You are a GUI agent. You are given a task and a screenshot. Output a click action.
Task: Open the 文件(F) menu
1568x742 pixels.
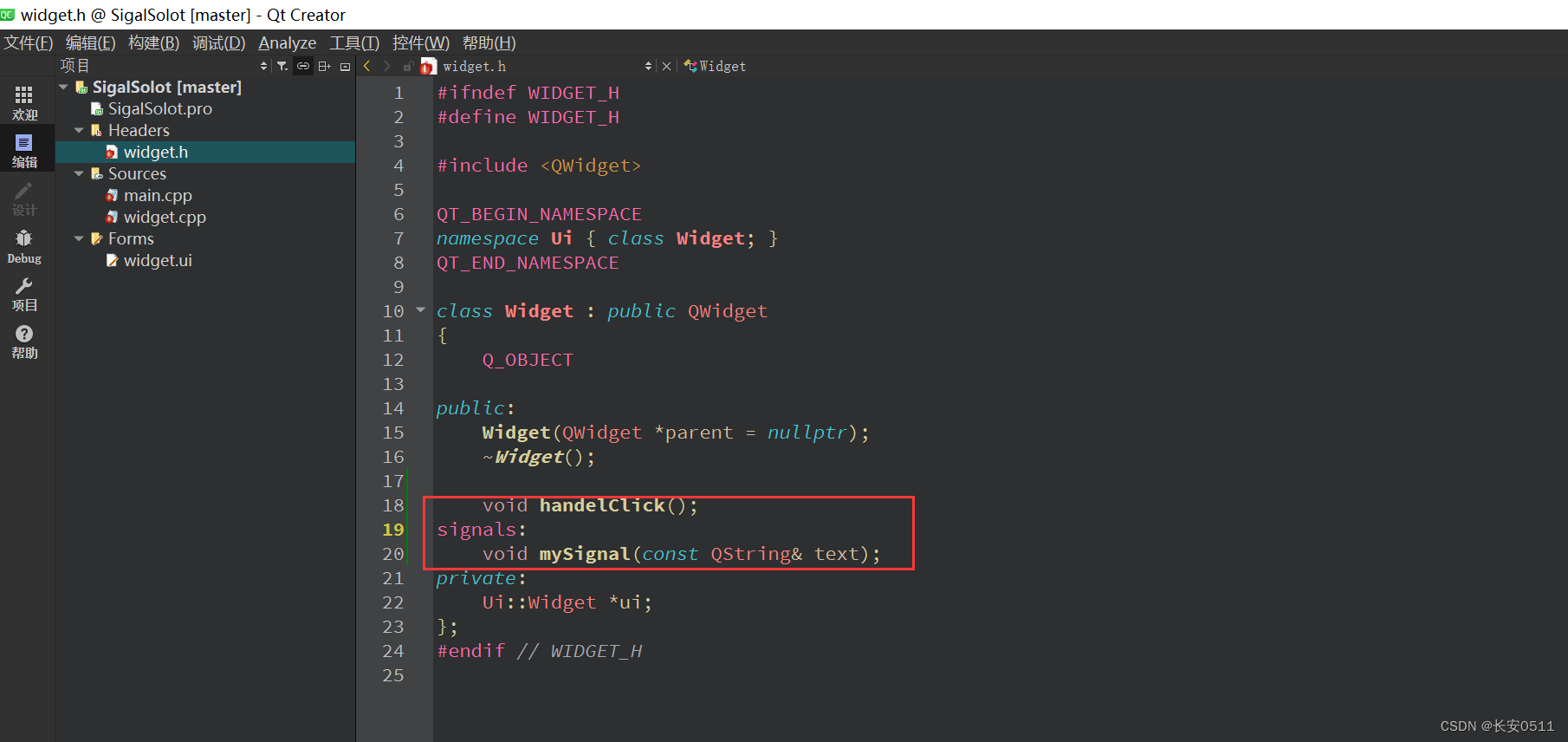tap(29, 42)
